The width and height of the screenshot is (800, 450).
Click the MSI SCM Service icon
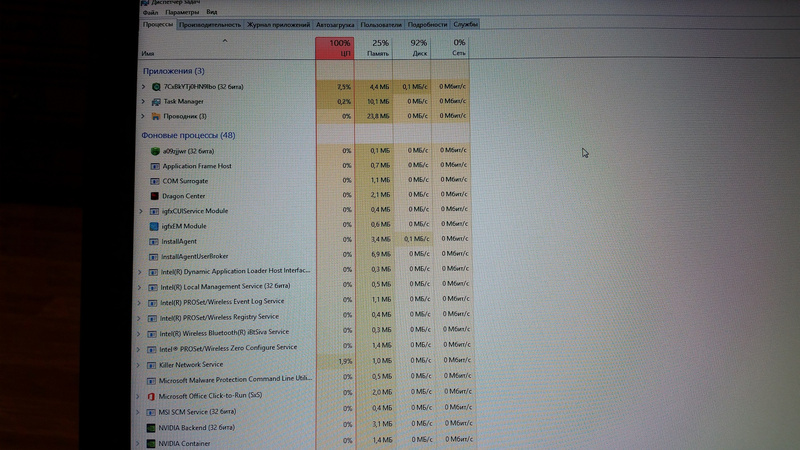click(x=151, y=412)
